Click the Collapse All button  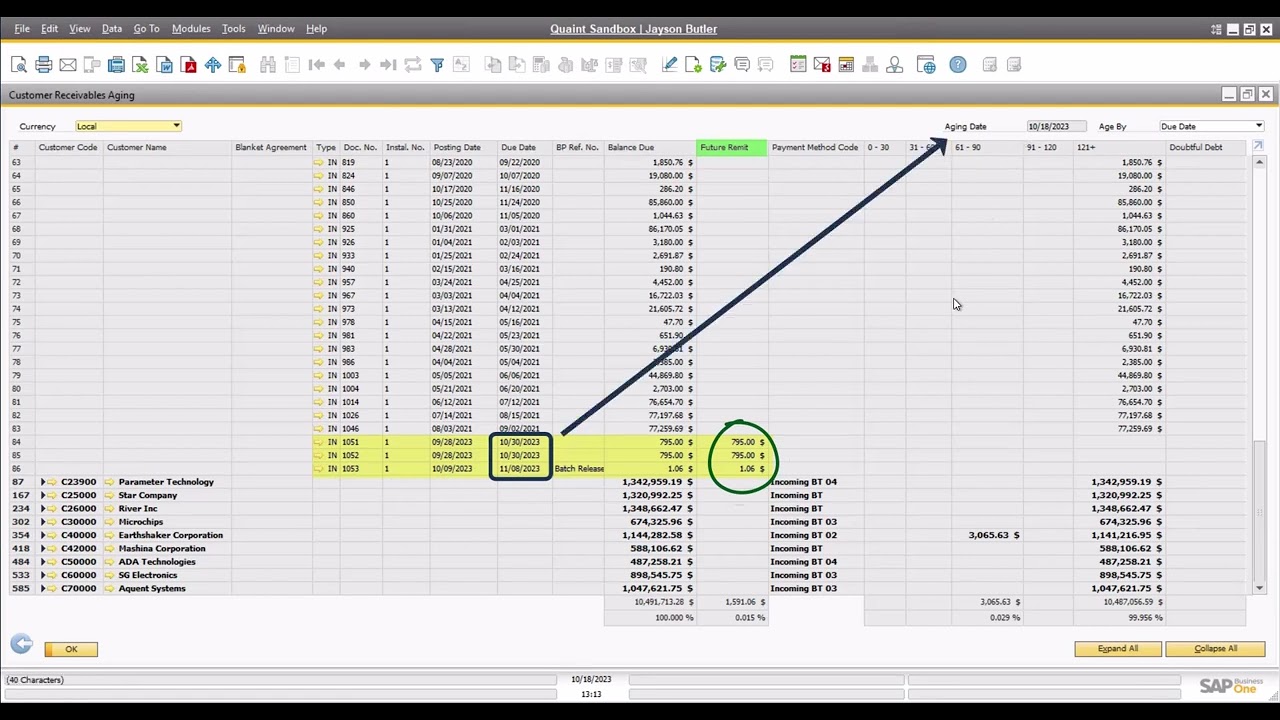(1215, 649)
